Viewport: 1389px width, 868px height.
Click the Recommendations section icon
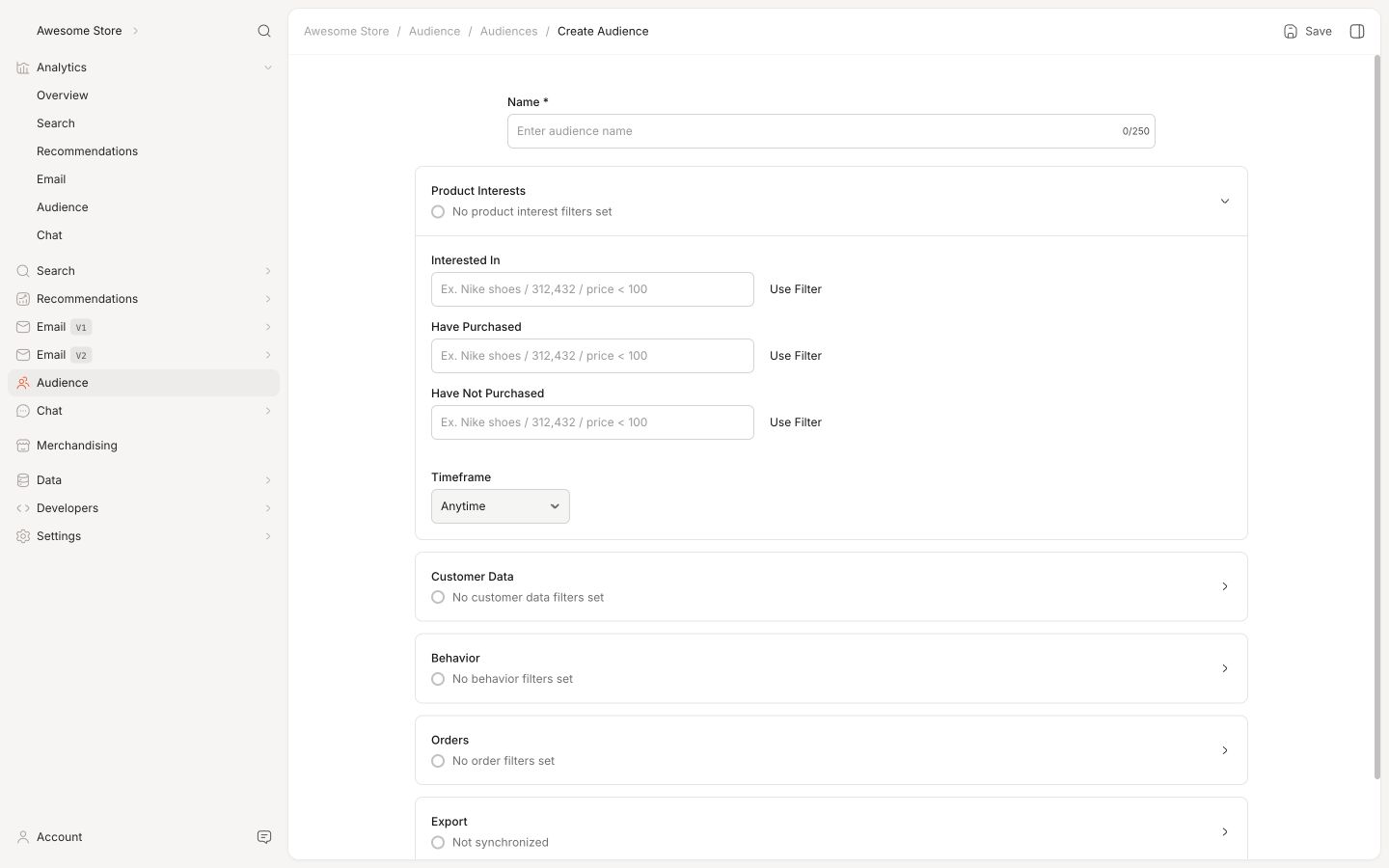[x=23, y=299]
